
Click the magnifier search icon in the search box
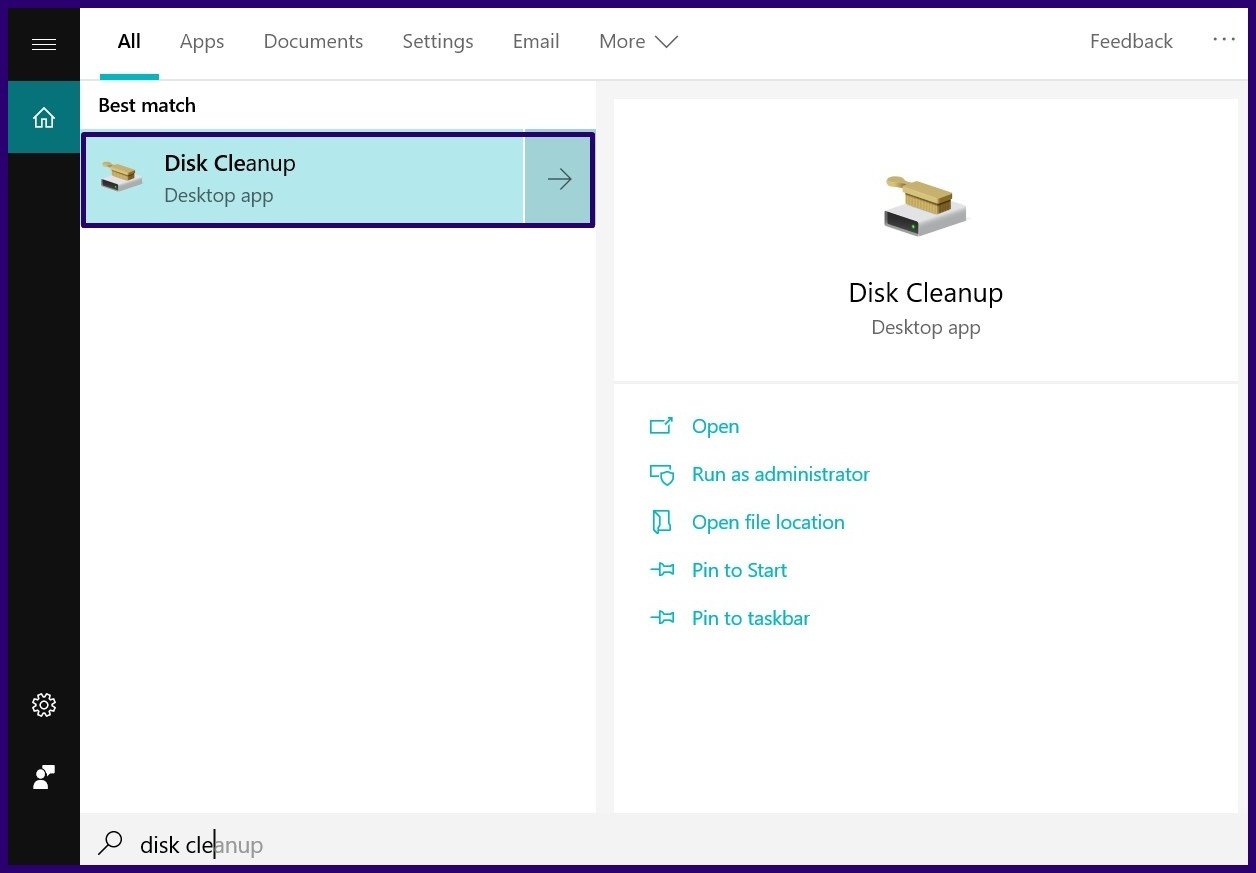click(110, 844)
